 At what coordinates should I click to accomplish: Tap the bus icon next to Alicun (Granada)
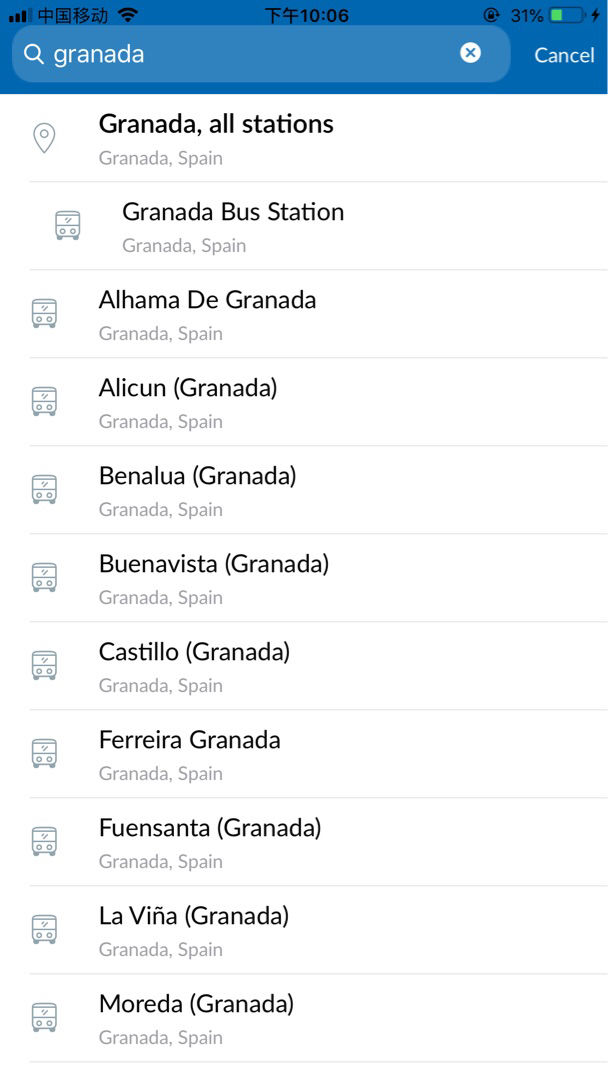click(x=44, y=402)
